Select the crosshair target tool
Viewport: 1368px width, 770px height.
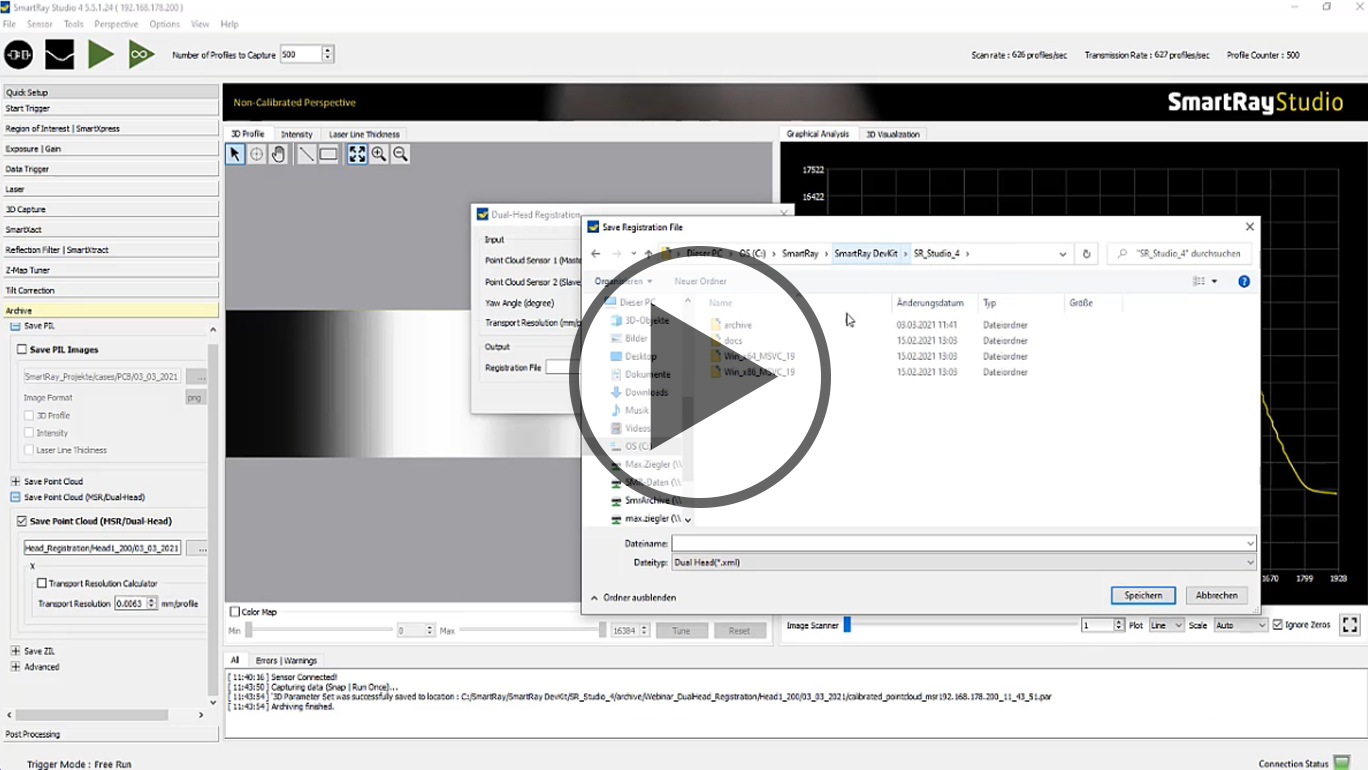(257, 154)
